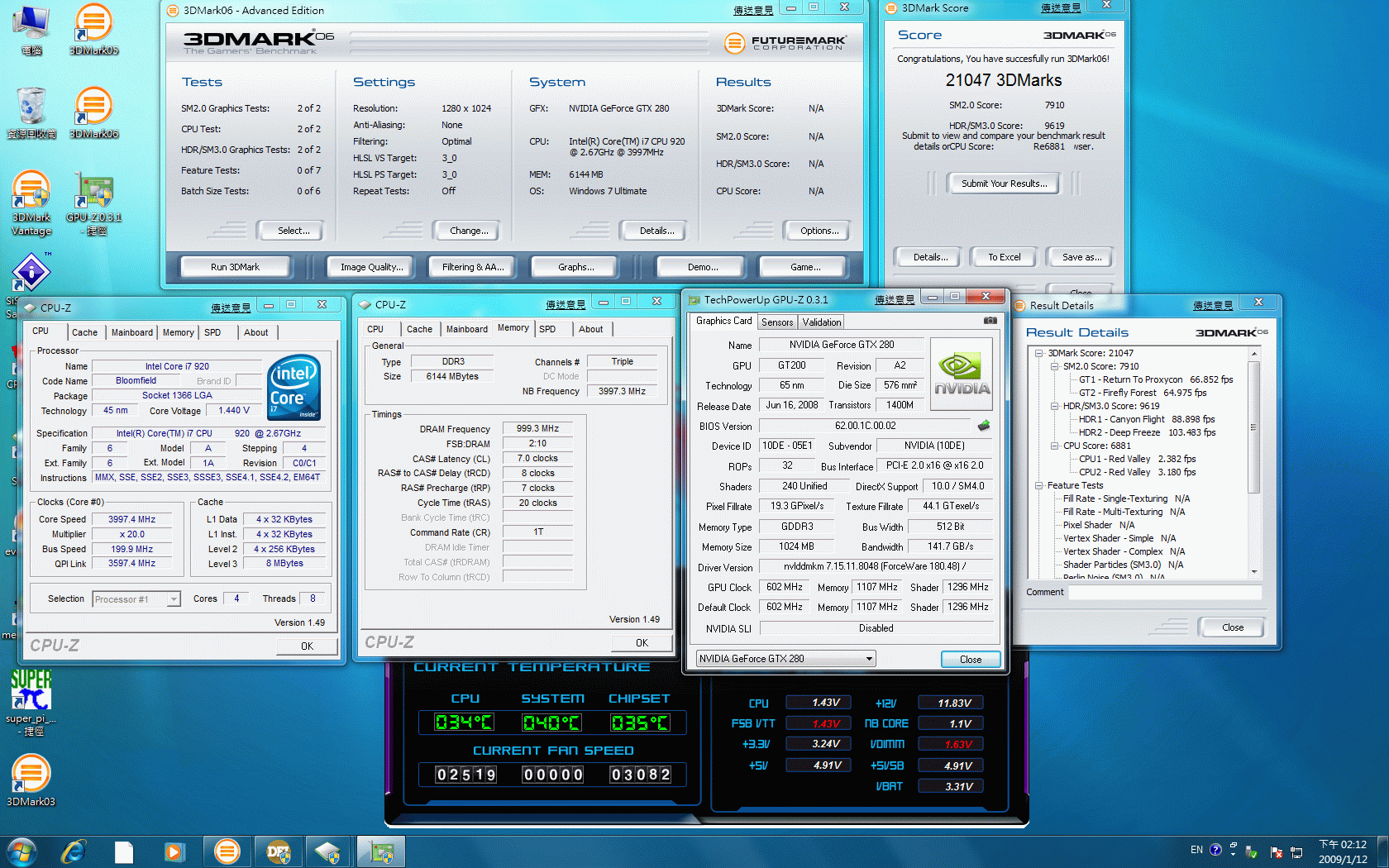This screenshot has height=868, width=1389.
Task: Open Windows Media Player taskbar icon
Action: [174, 851]
